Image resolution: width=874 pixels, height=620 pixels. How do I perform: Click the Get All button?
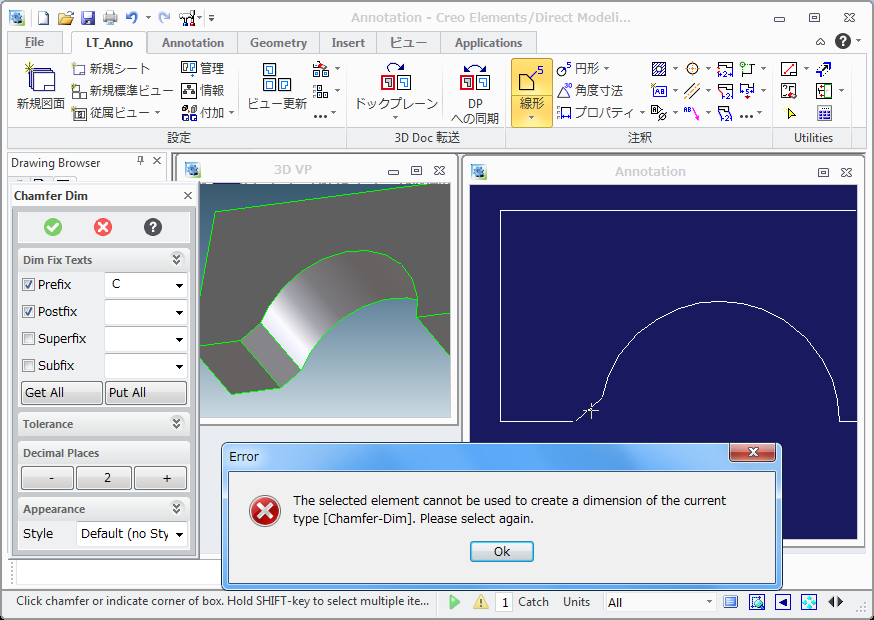click(61, 393)
